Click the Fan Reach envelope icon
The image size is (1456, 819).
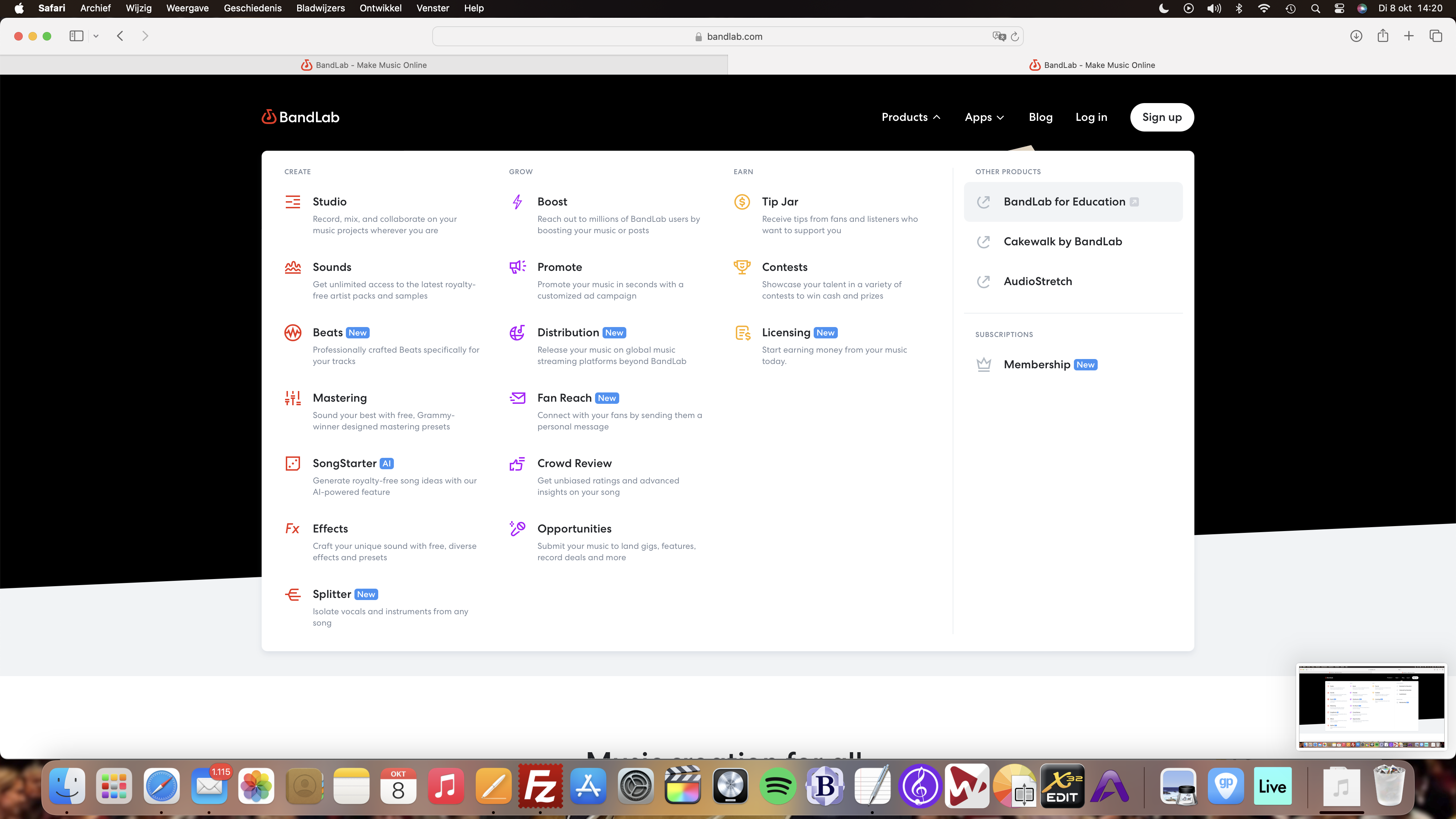(517, 398)
